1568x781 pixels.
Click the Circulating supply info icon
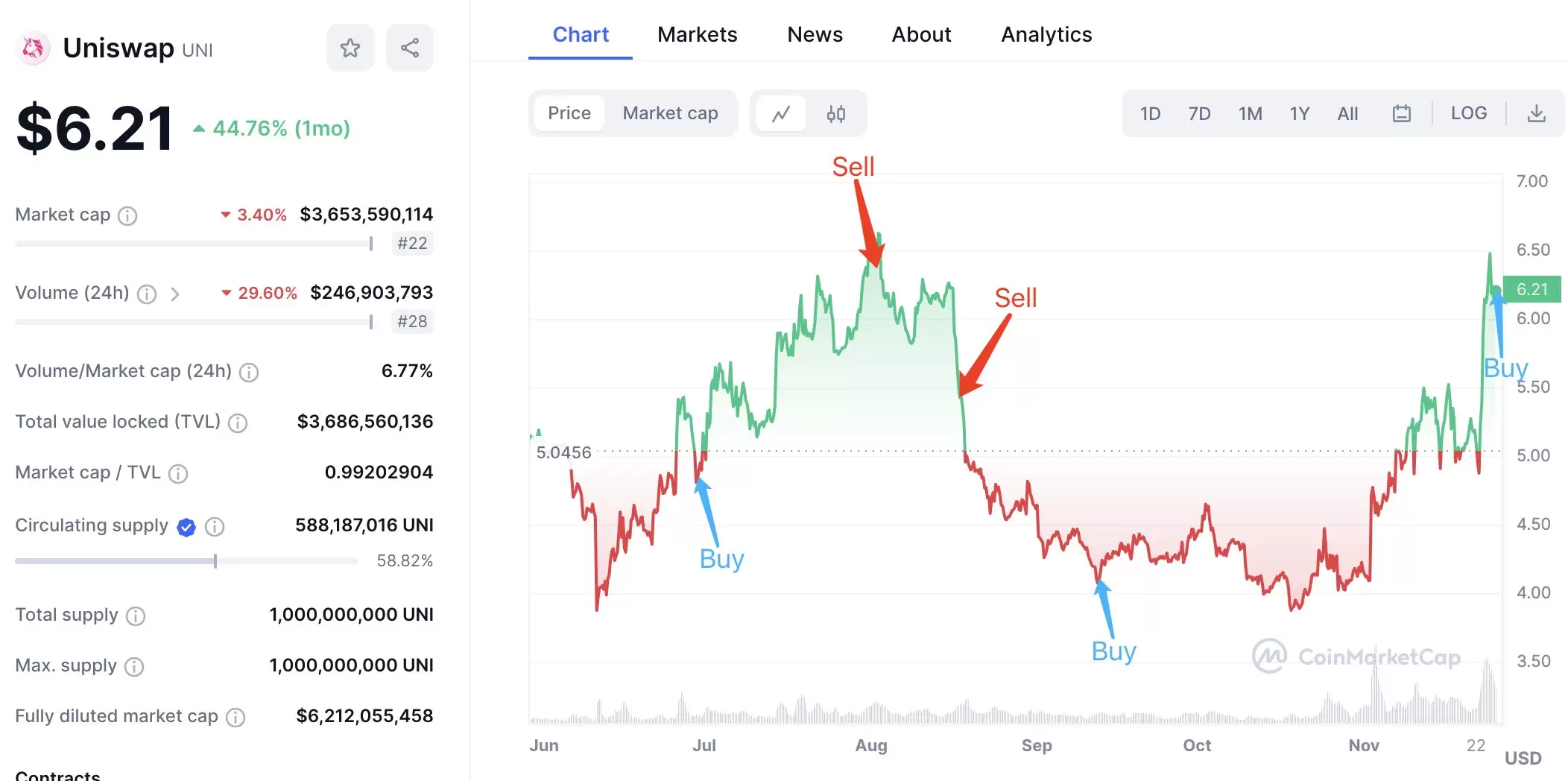tap(215, 527)
